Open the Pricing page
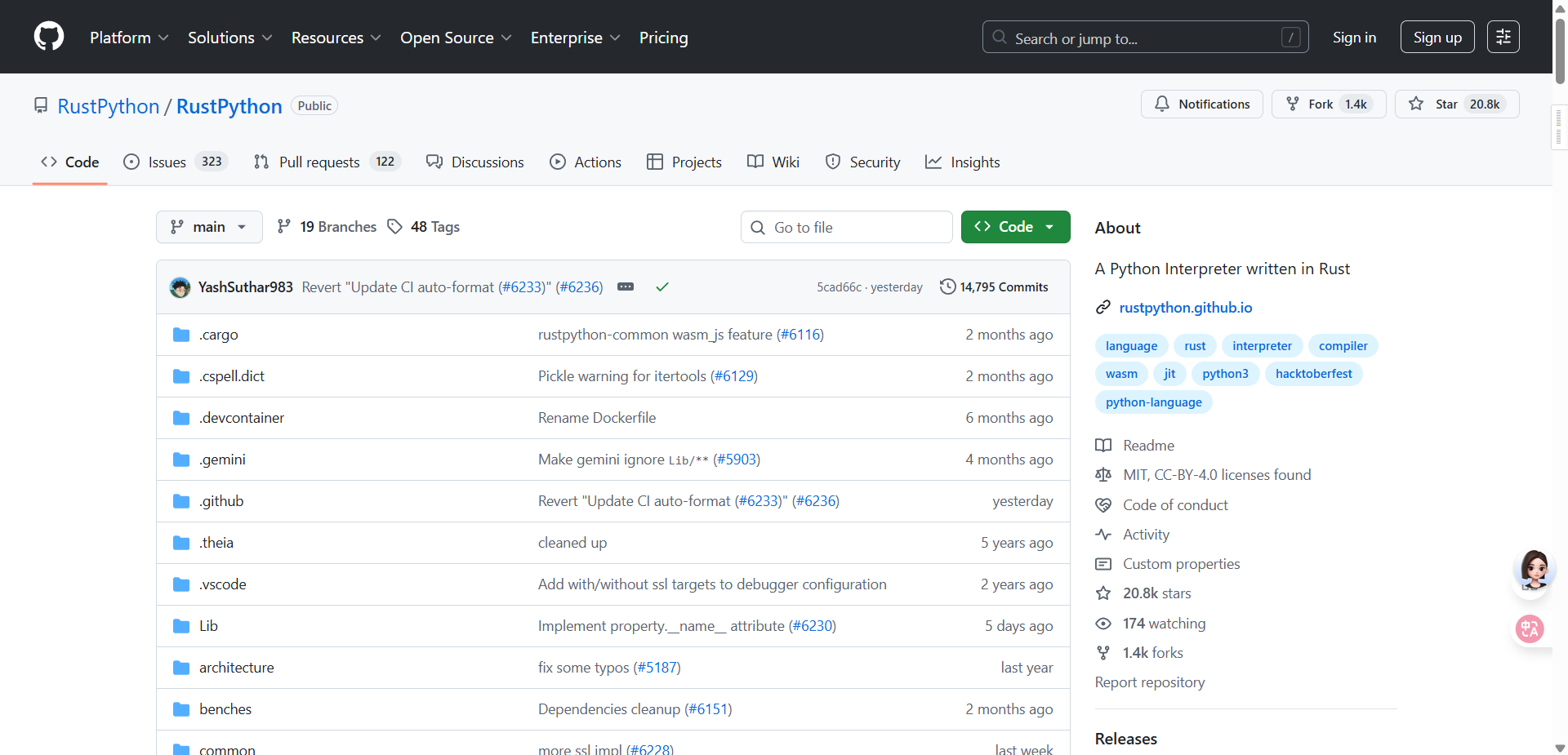The width and height of the screenshot is (1568, 755). point(663,38)
